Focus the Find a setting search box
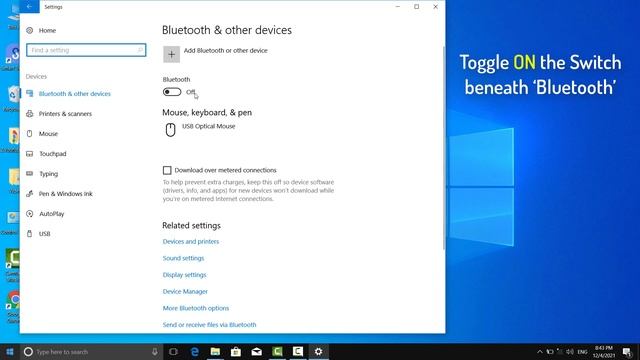The width and height of the screenshot is (640, 360). 86,50
